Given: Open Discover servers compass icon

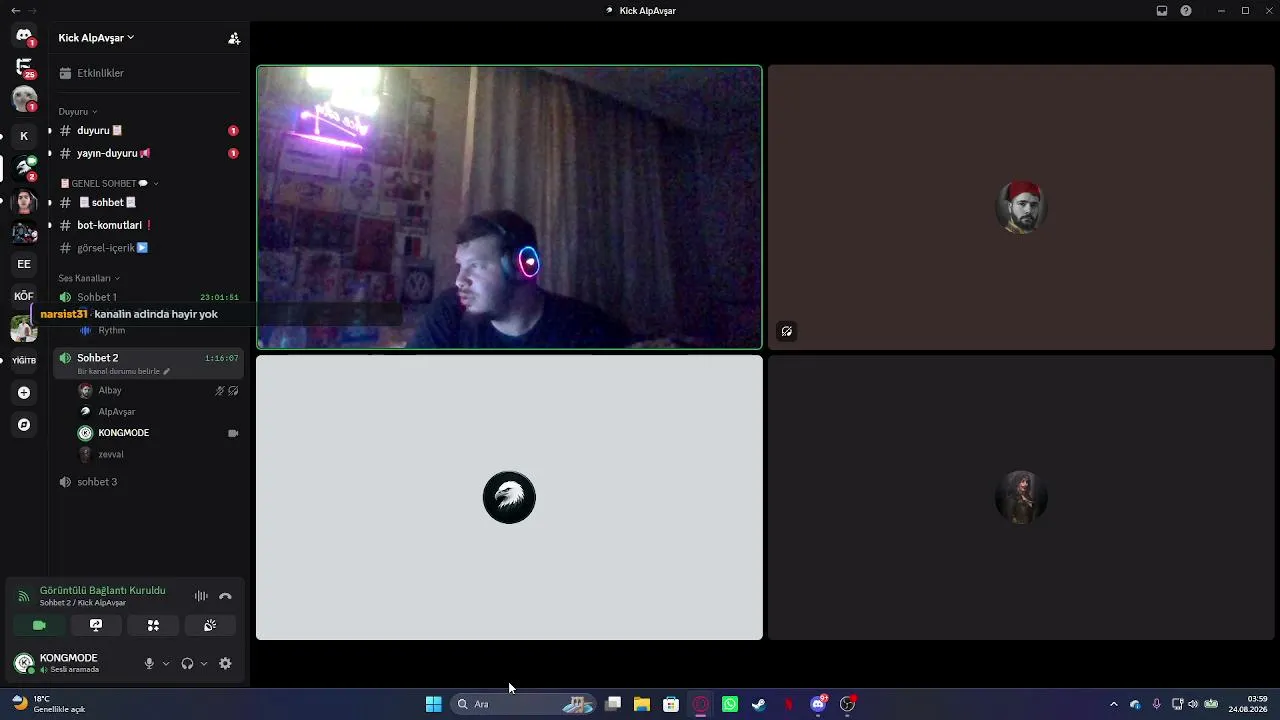Looking at the screenshot, I should point(24,425).
